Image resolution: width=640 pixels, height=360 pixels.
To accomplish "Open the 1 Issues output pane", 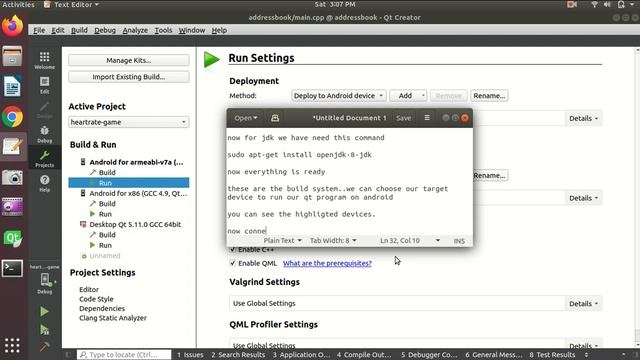I will click(190, 355).
